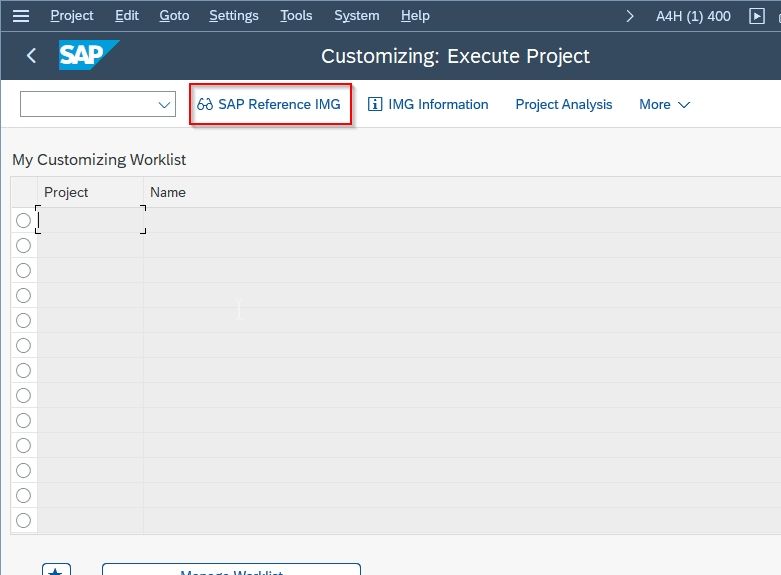The width and height of the screenshot is (781, 575).
Task: Click the My Customizing Worklist heading
Action: pyautogui.click(x=99, y=159)
